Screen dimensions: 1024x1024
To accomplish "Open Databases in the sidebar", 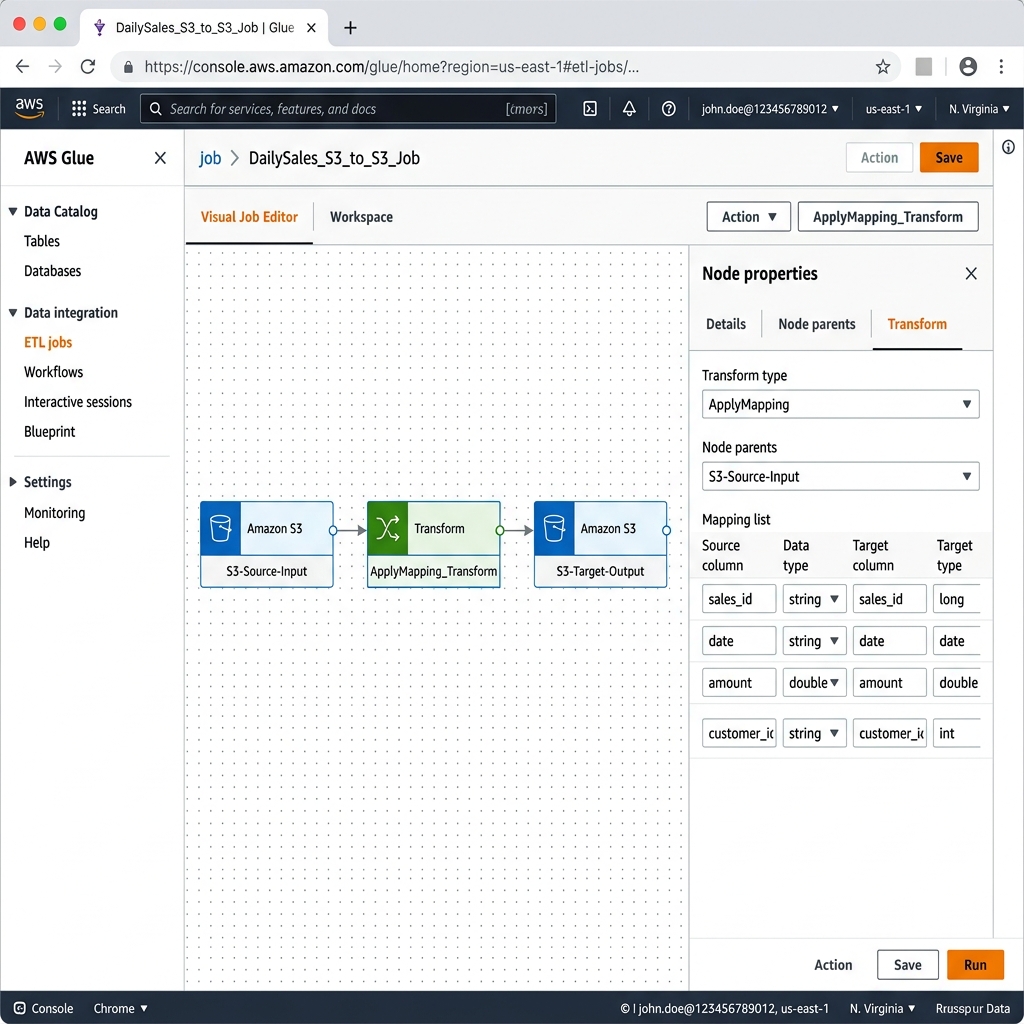I will (52, 270).
